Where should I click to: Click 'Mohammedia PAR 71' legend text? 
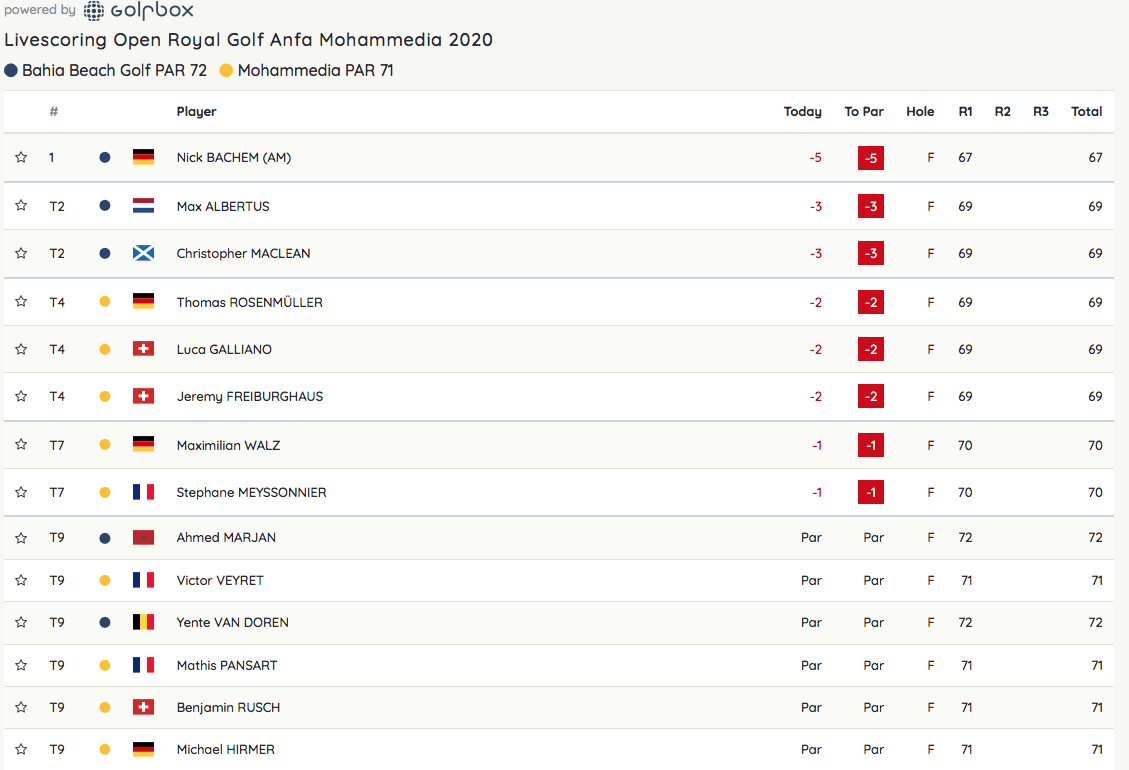point(315,71)
